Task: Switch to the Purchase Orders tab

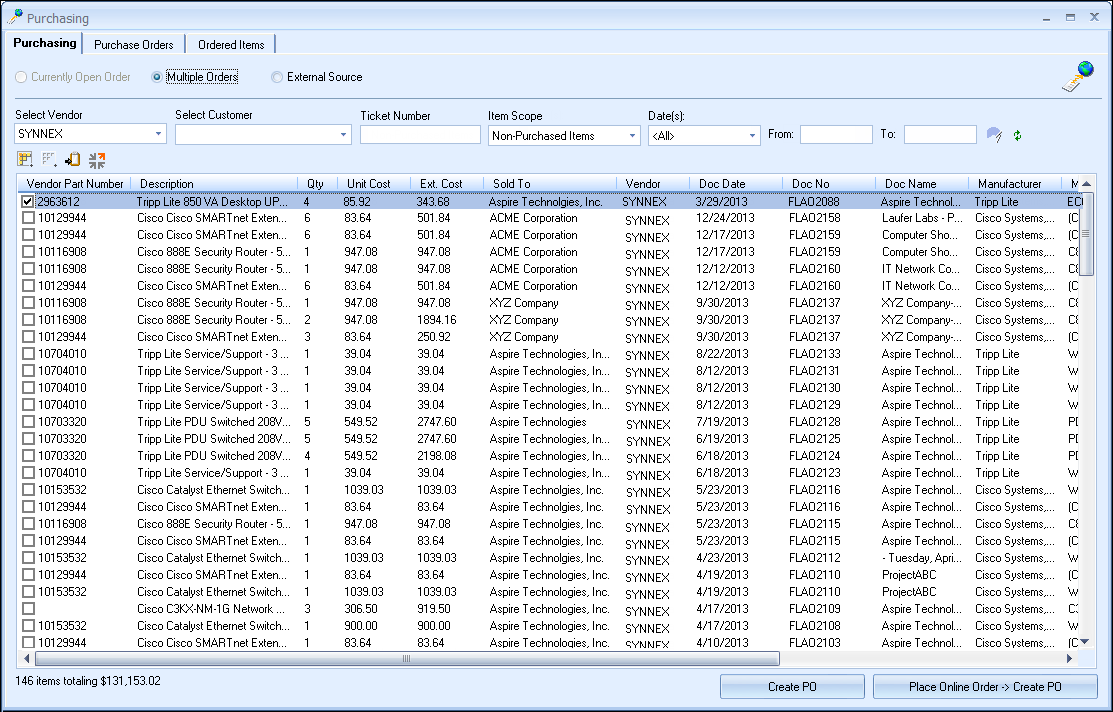Action: [x=133, y=44]
